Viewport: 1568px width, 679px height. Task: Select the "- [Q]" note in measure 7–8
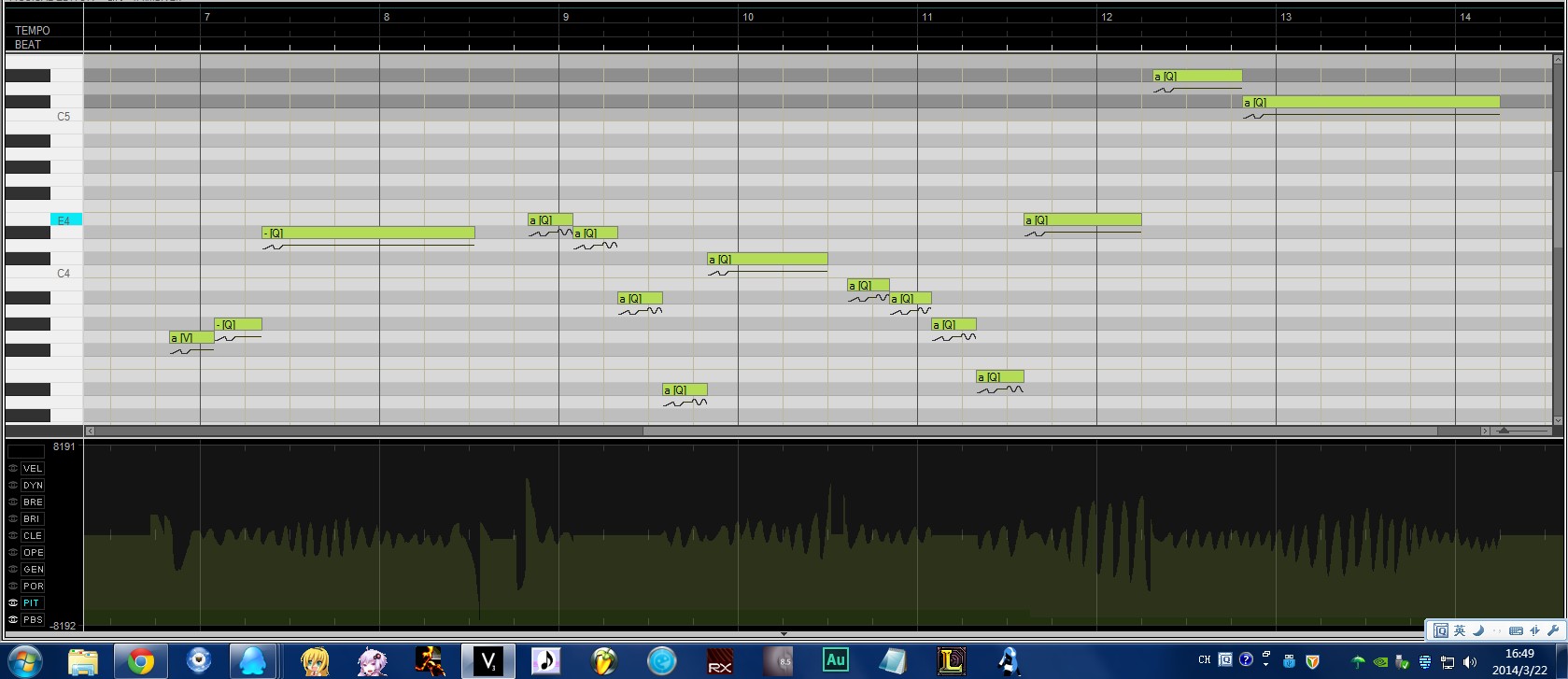[x=368, y=233]
